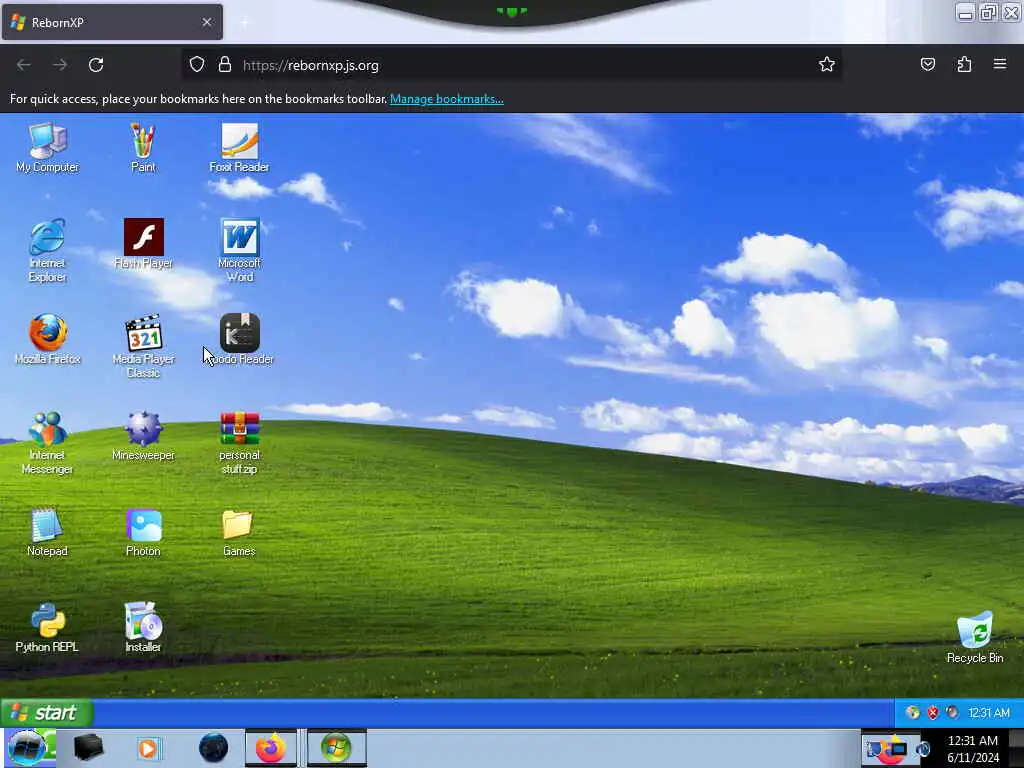This screenshot has width=1024, height=768.
Task: Click the XP Start button
Action: 47,712
